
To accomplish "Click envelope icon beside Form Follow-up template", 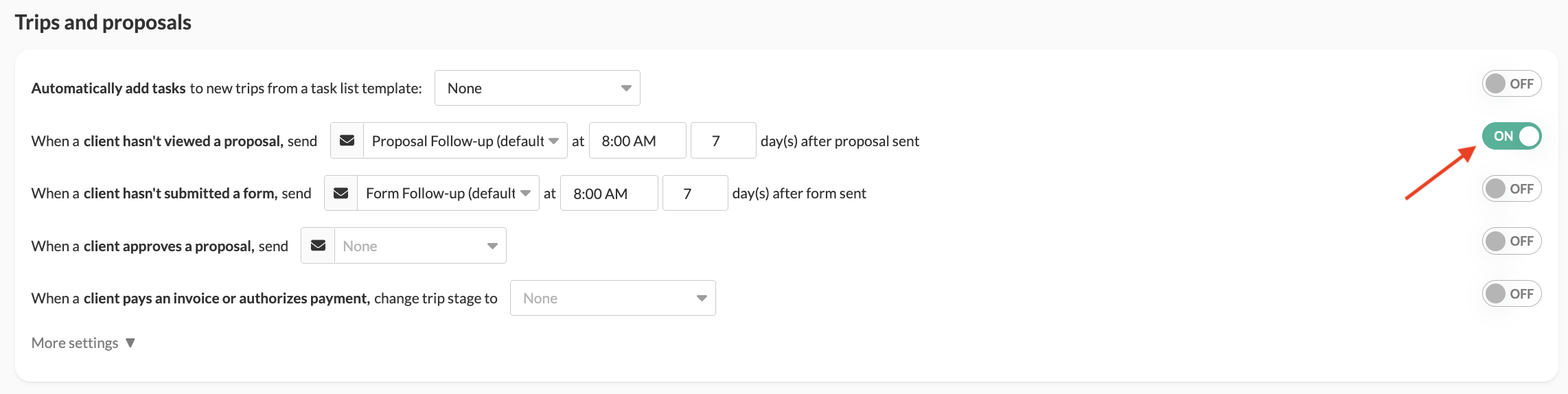I will [x=341, y=194].
